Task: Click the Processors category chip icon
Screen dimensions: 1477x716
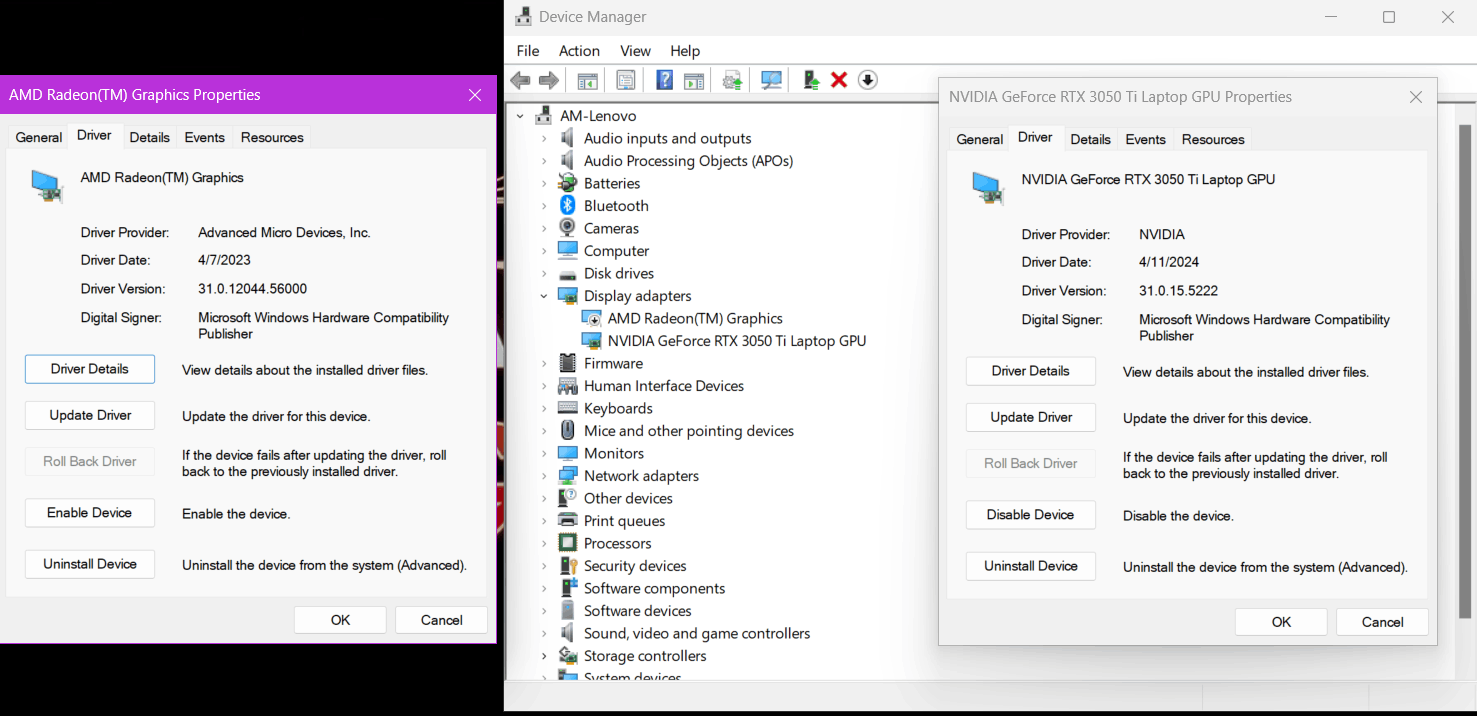Action: click(567, 543)
